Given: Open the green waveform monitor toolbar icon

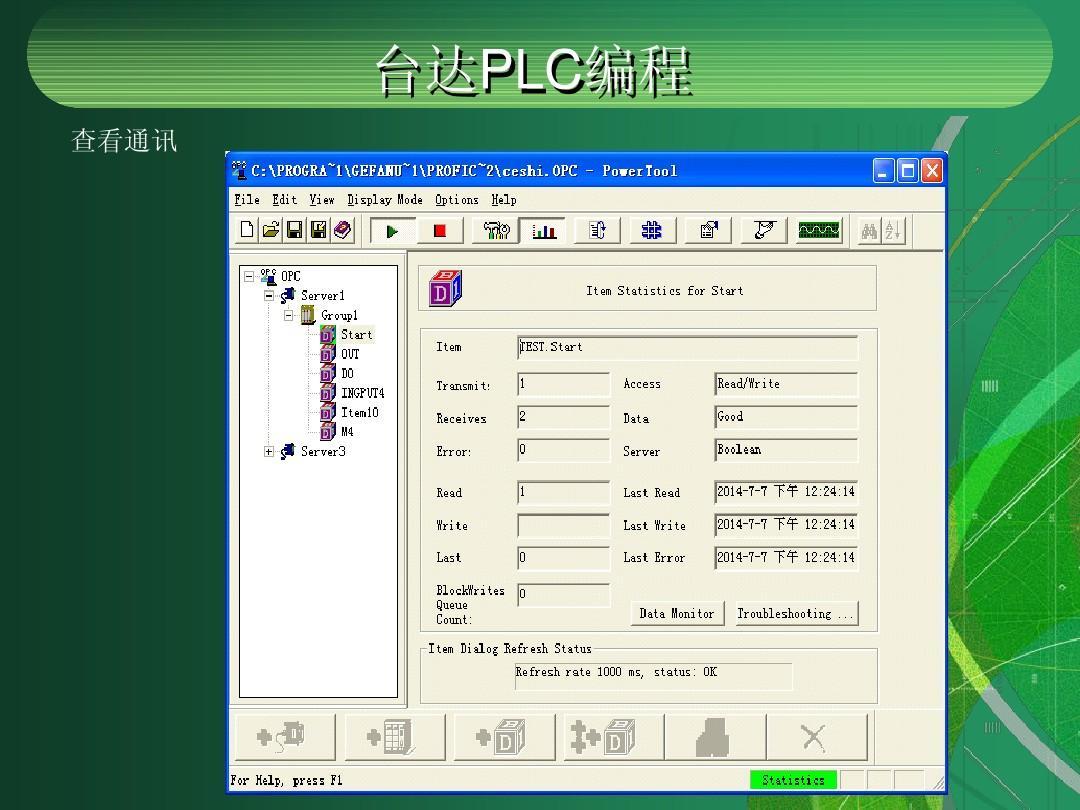Looking at the screenshot, I should pyautogui.click(x=819, y=231).
